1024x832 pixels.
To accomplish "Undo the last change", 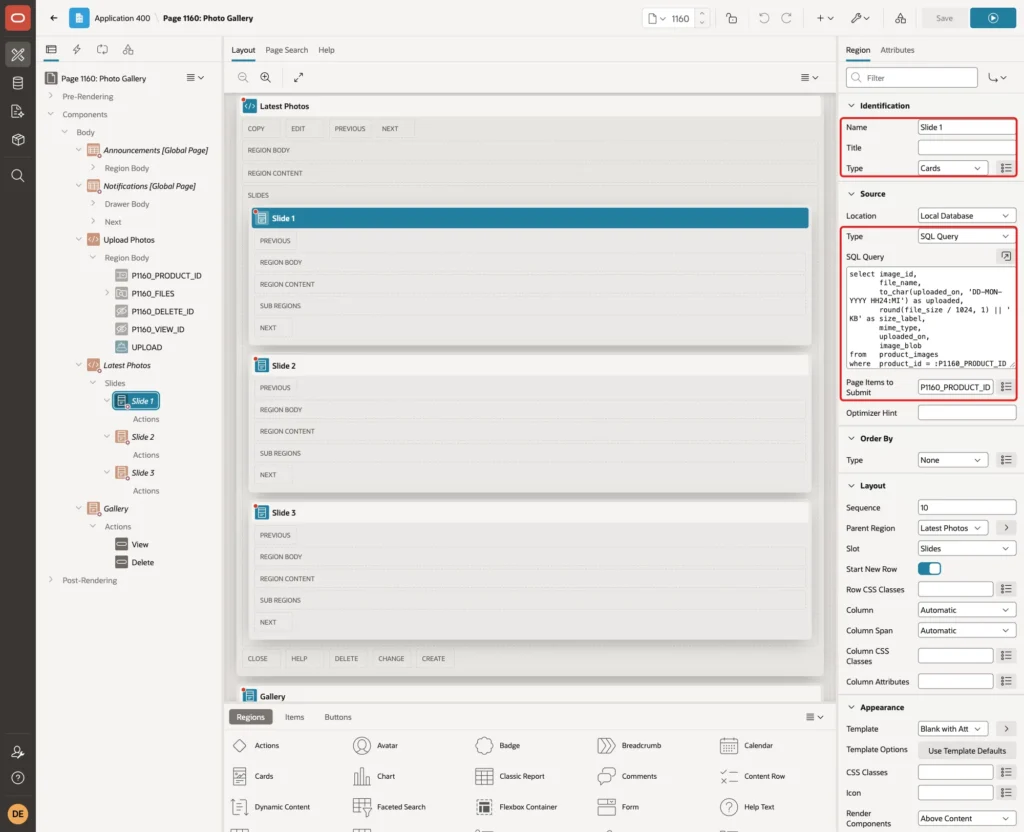I will tap(763, 18).
